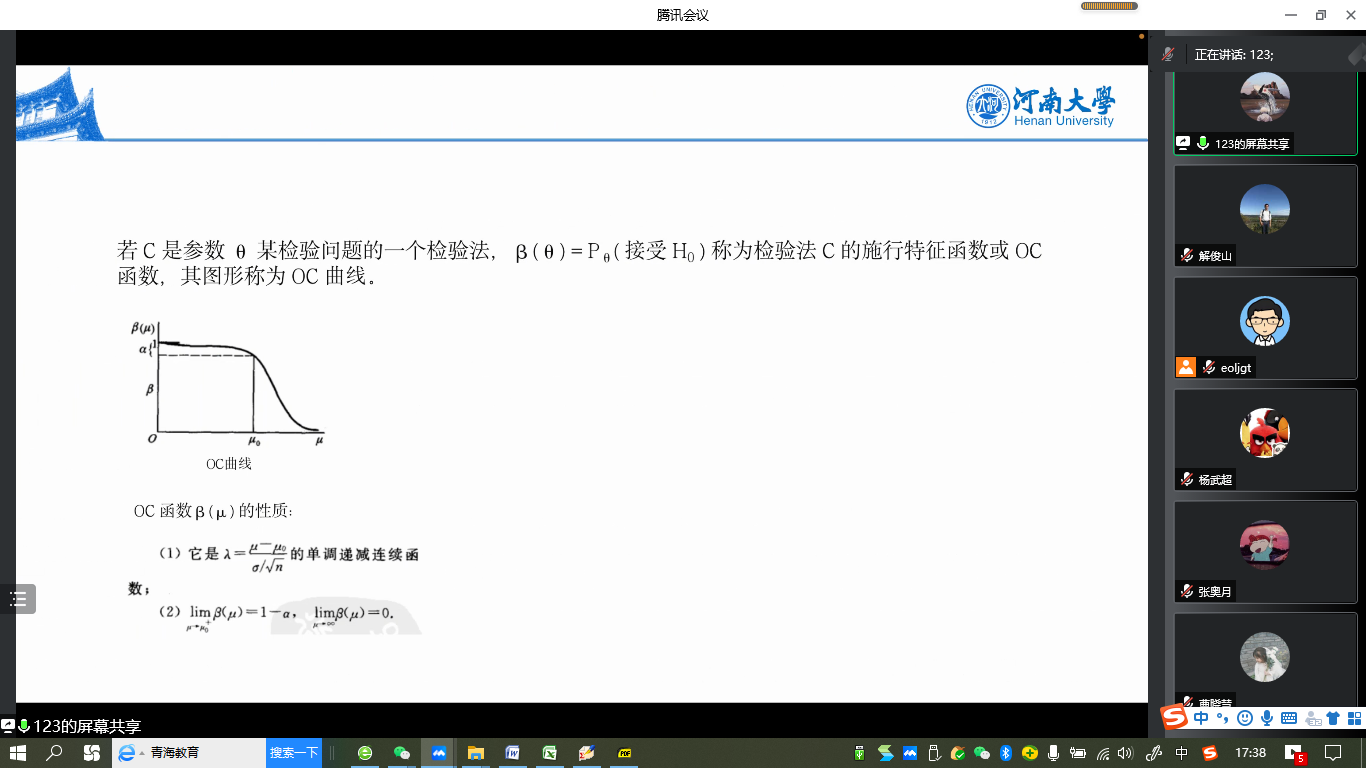Click the Bluetooth icon in system tray
Viewport: 1366px width, 768px height.
pyautogui.click(x=1007, y=753)
